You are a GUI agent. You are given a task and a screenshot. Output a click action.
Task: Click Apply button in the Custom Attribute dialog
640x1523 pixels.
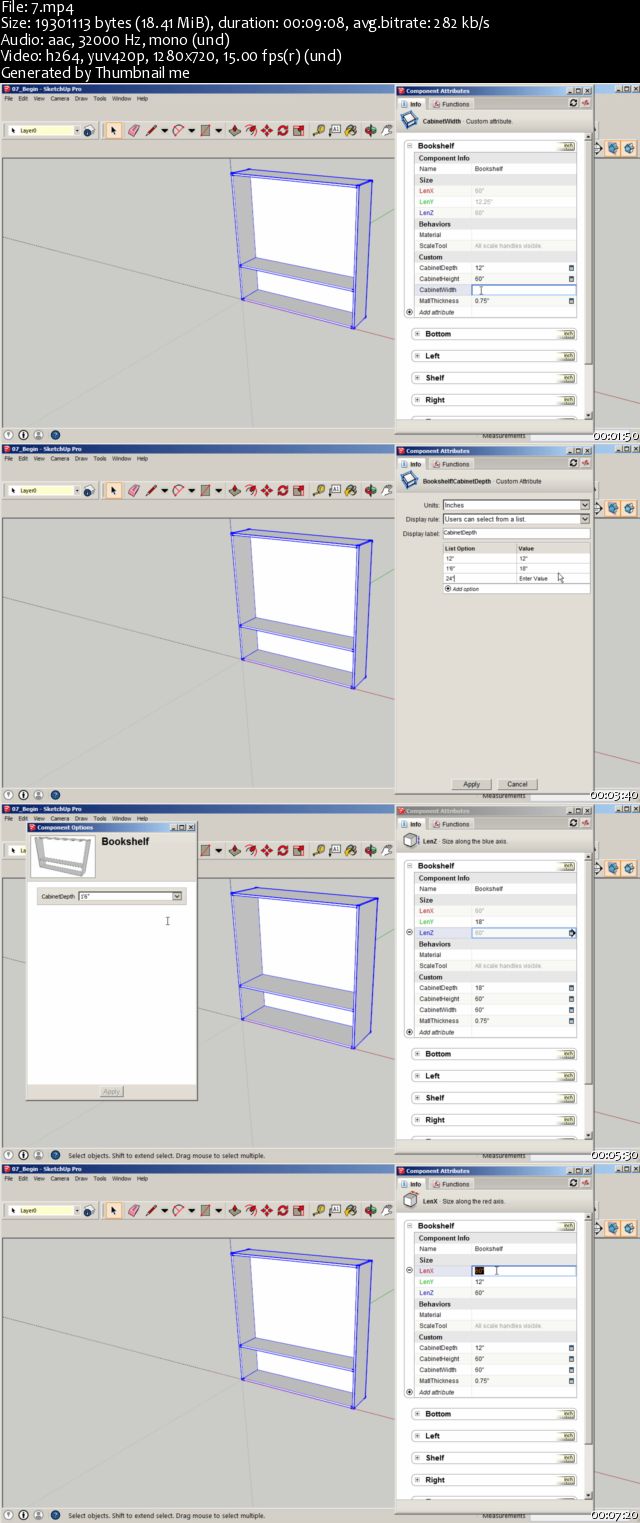pyautogui.click(x=471, y=784)
